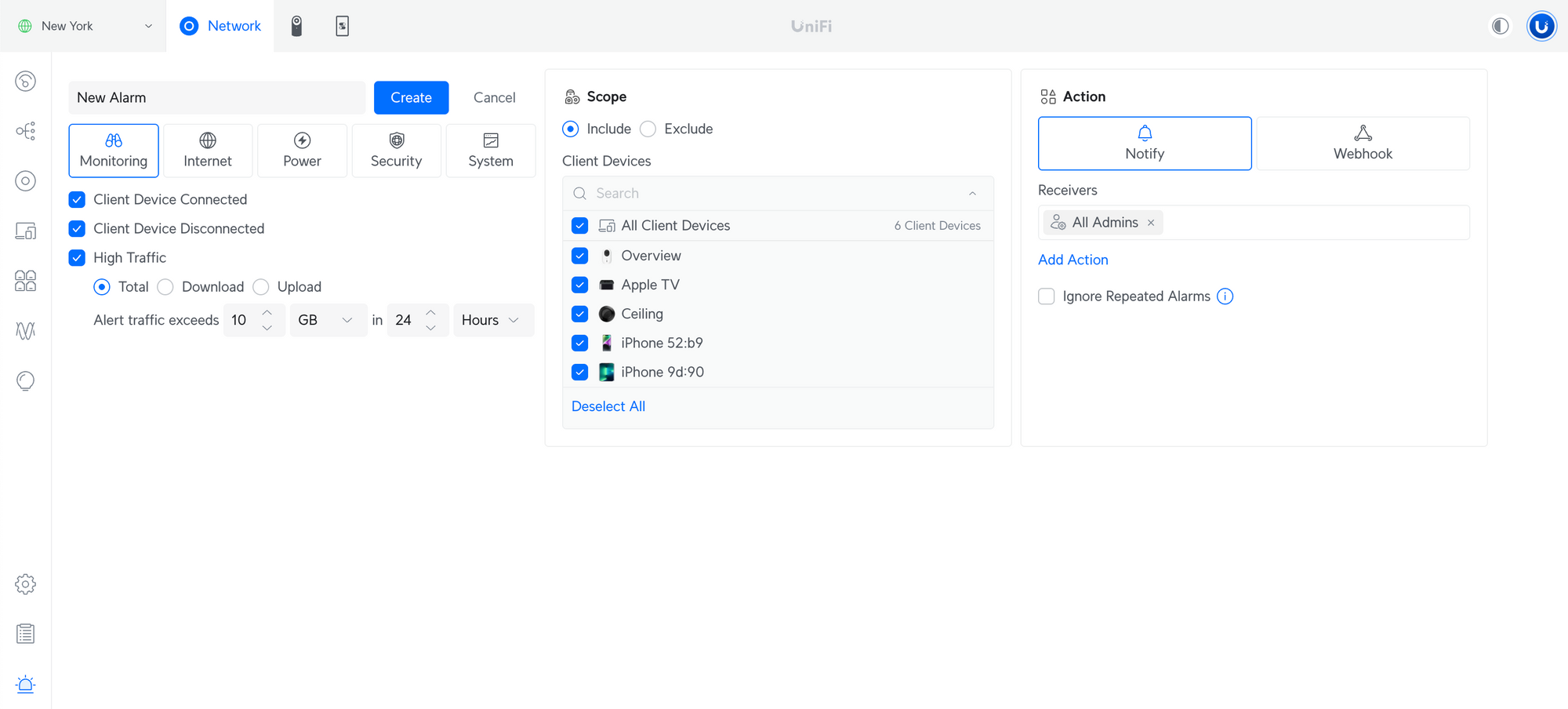Select the Webhook action tab
This screenshot has height=709, width=1568.
pyautogui.click(x=1363, y=144)
